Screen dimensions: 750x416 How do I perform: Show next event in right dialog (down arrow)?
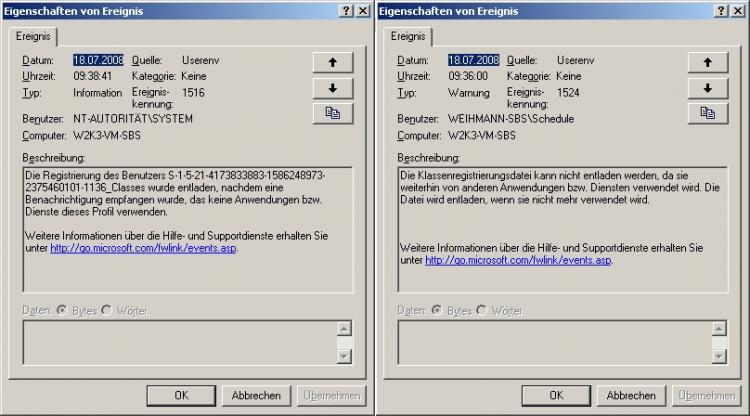coord(708,88)
